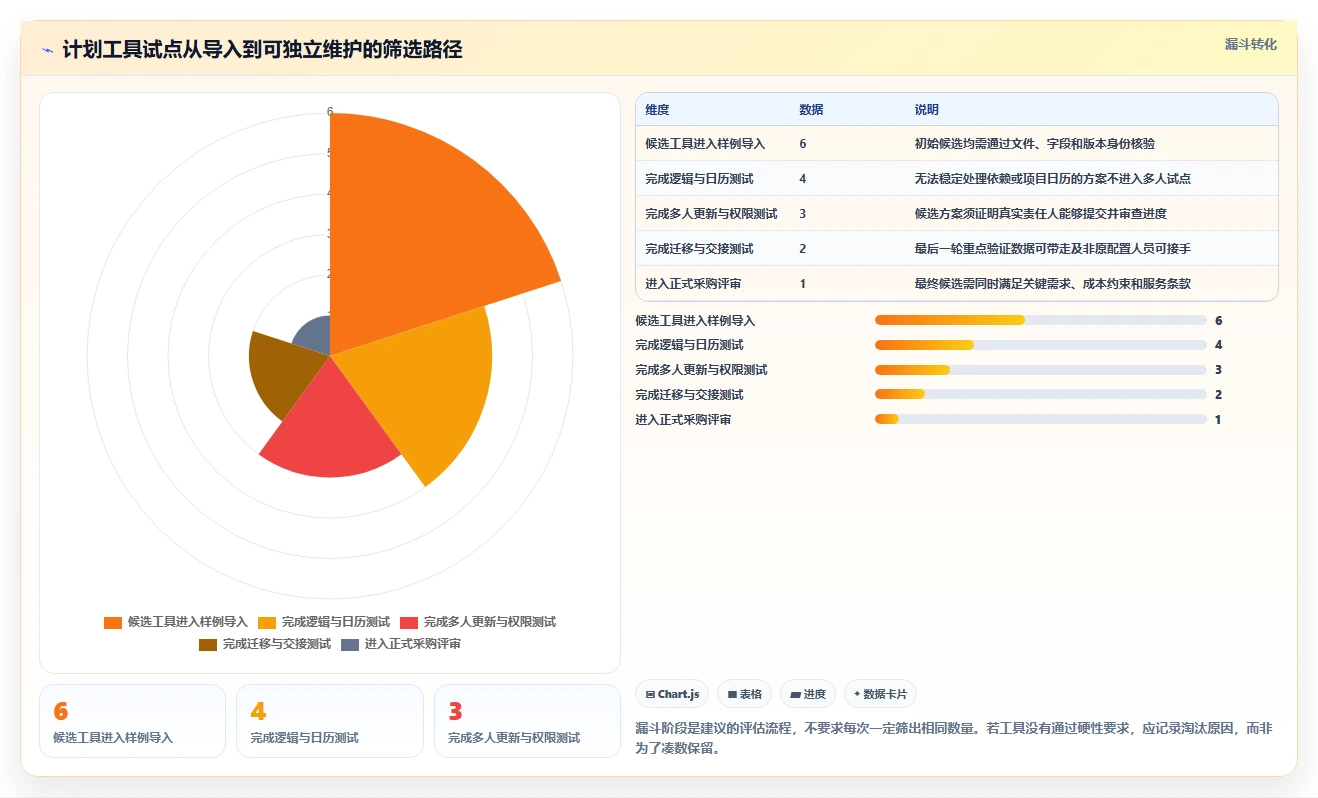The height and width of the screenshot is (798, 1318).
Task: Click table cell 候选工具进入样例导入
Action: [705, 144]
